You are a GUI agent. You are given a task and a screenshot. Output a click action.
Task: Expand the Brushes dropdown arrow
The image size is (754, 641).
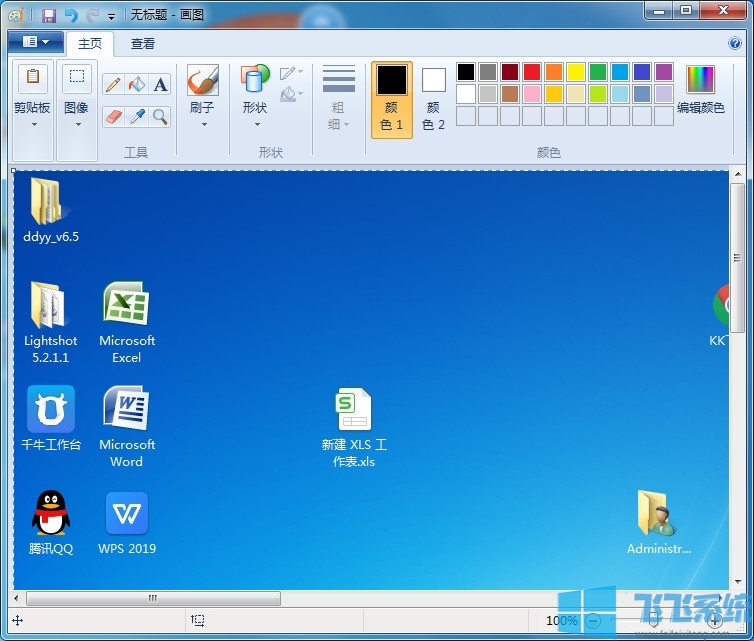(204, 125)
